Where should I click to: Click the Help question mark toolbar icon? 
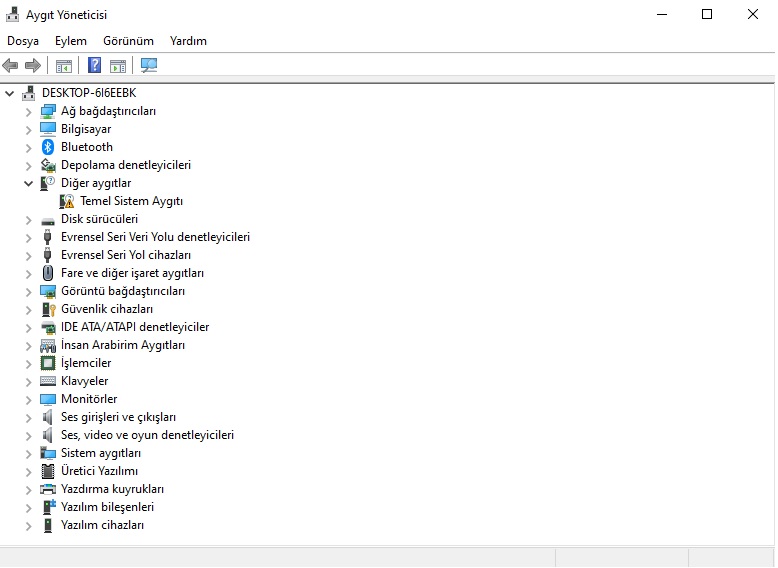pyautogui.click(x=94, y=65)
